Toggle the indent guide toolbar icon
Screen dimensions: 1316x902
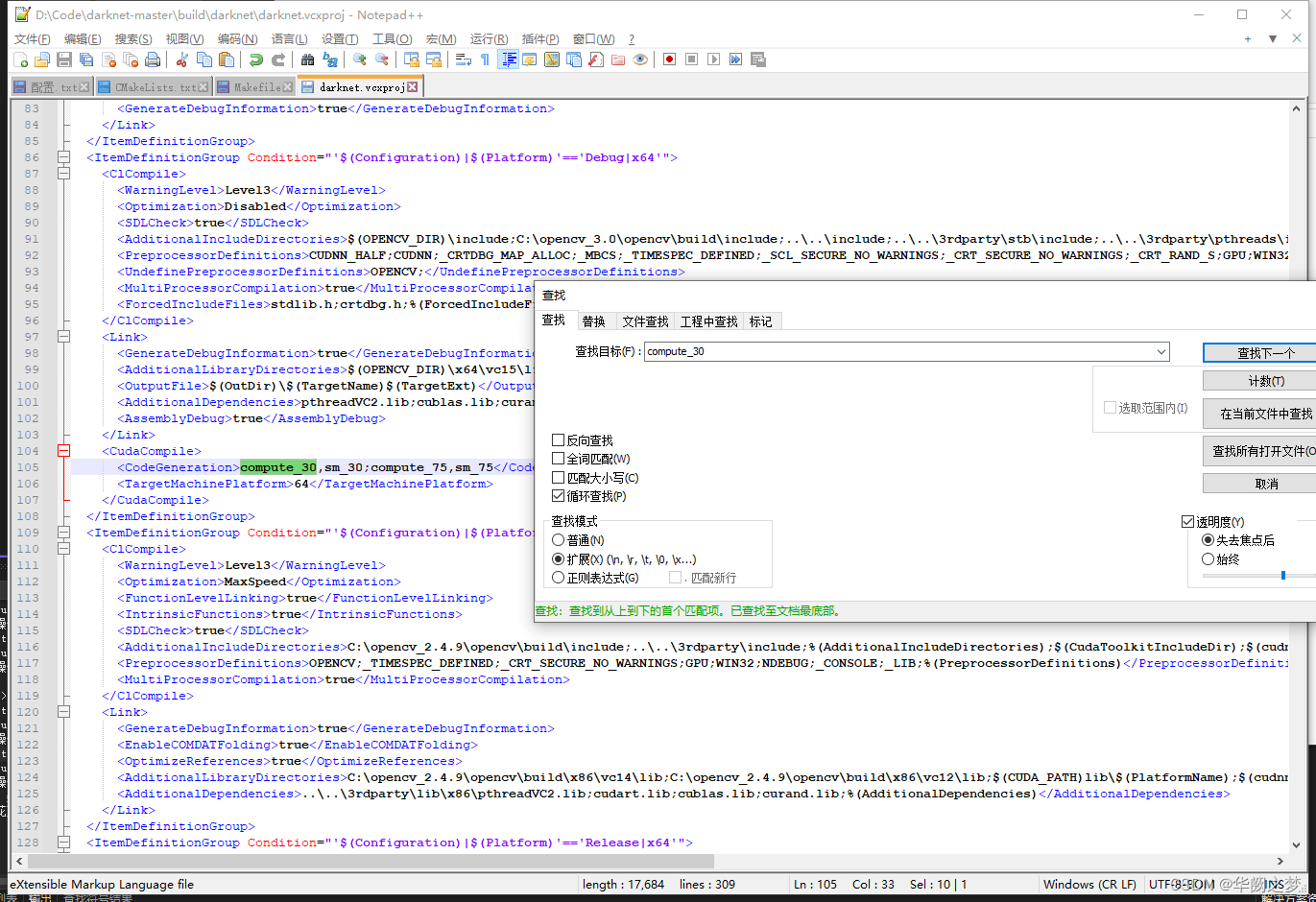tap(508, 59)
